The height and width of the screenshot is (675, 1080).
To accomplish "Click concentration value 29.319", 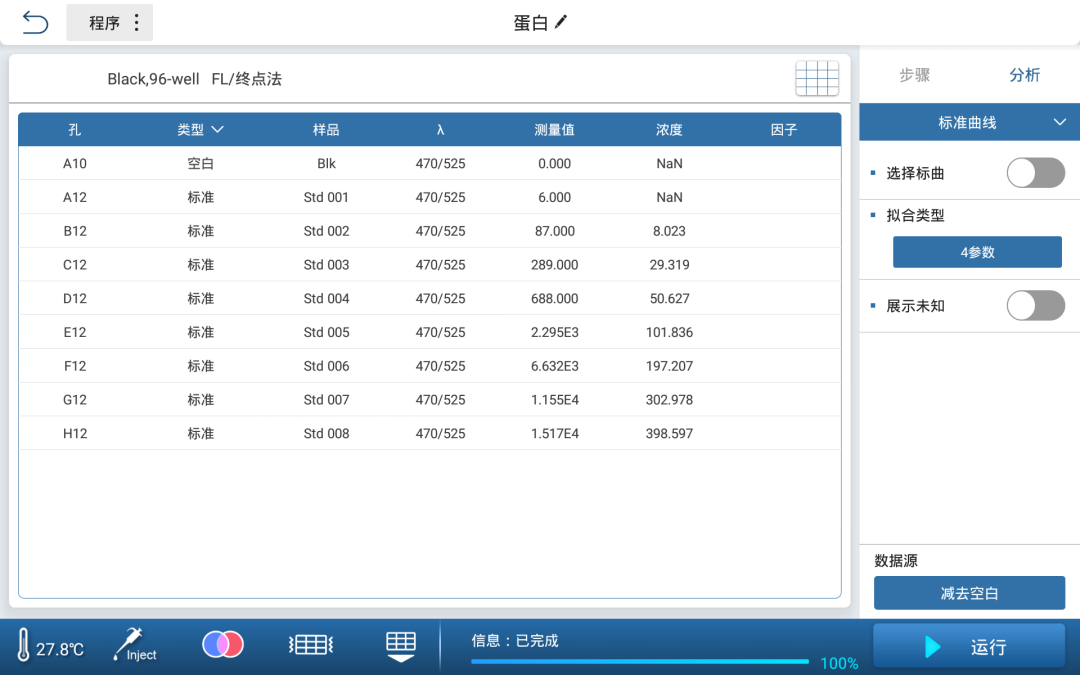I will pos(669,264).
